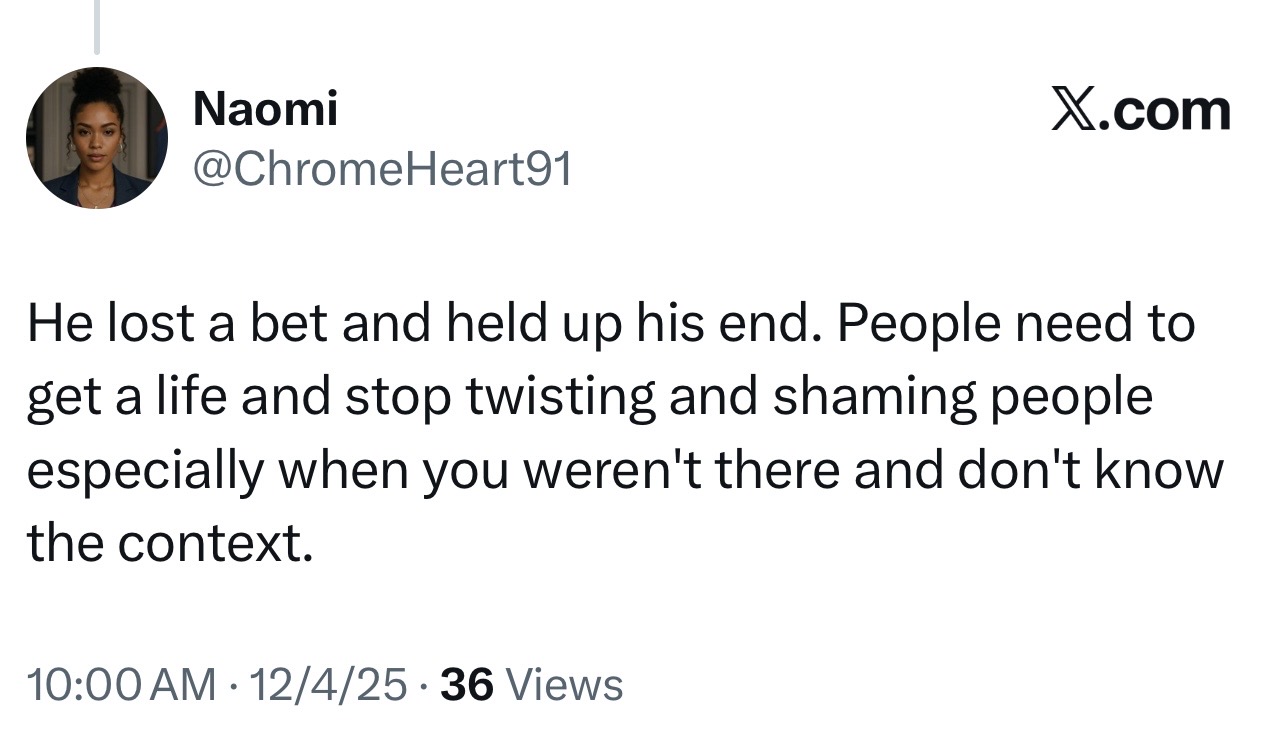
Task: Click the 10:00 AM timestamp
Action: point(121,685)
